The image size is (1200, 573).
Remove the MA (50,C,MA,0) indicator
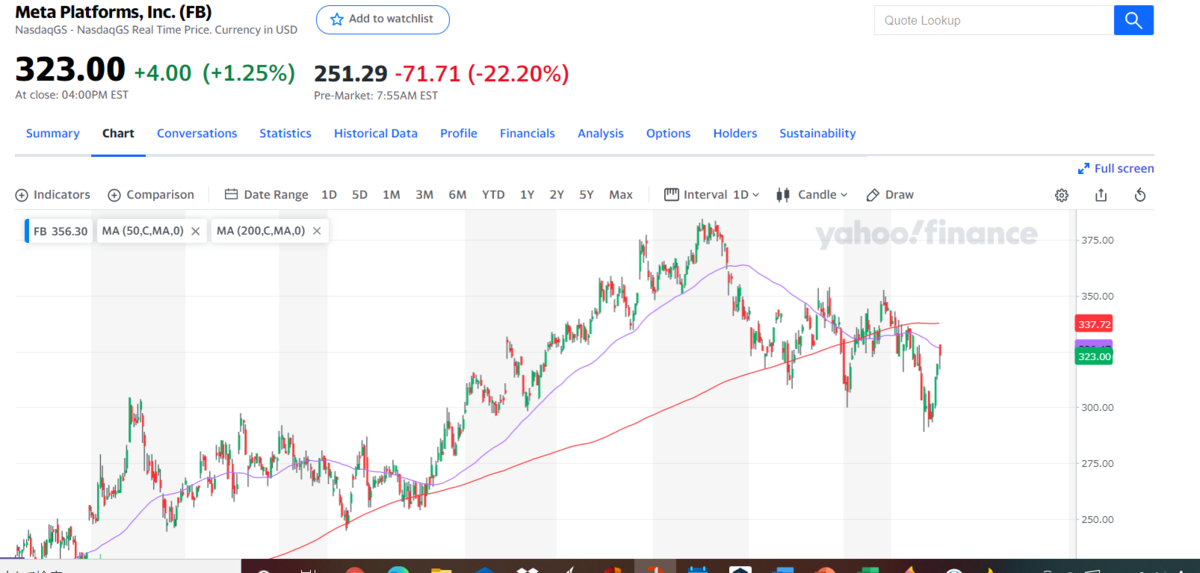pyautogui.click(x=195, y=231)
